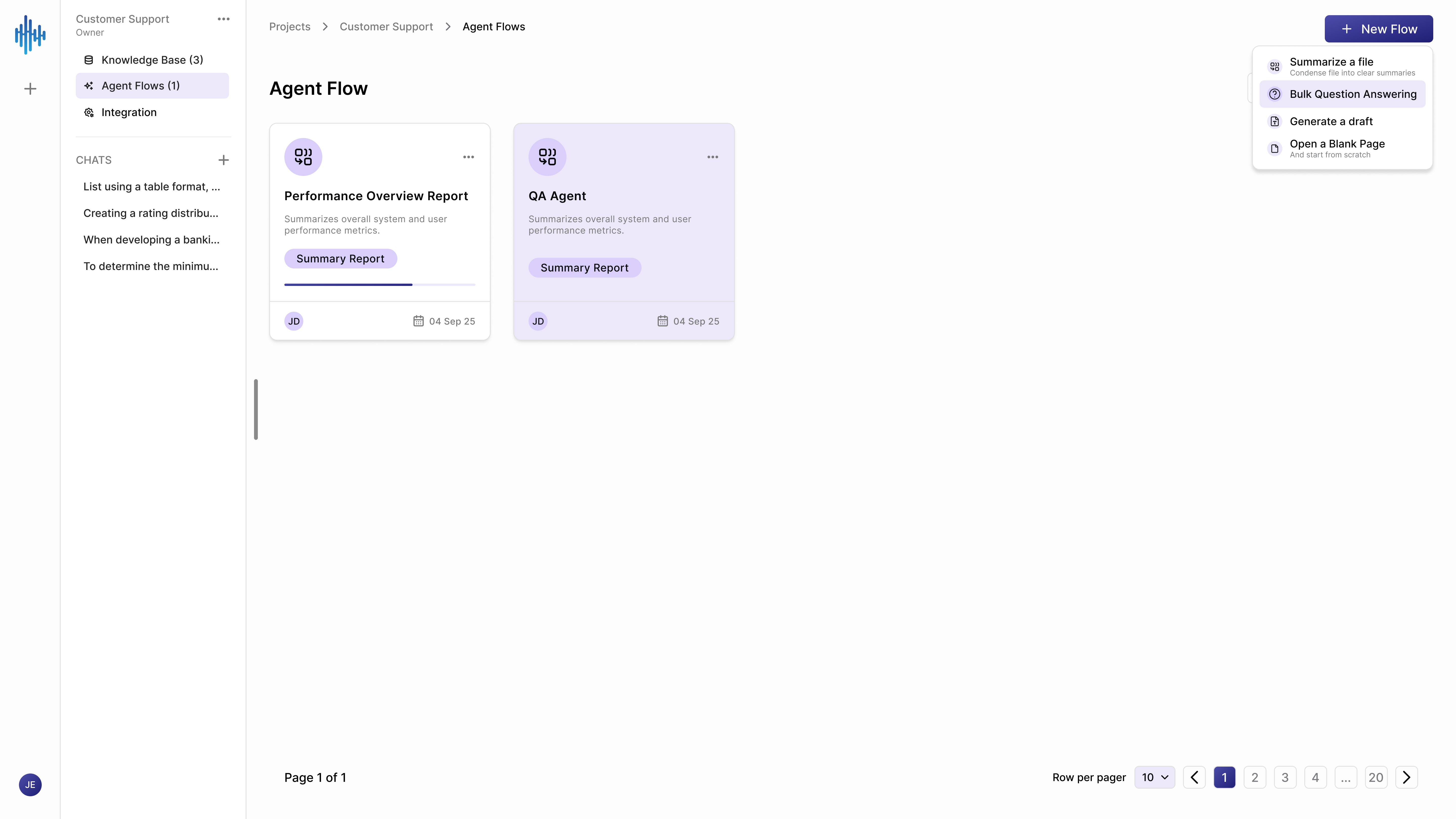Click the Knowledge Base database icon
This screenshot has height=819, width=1456.
point(89,60)
